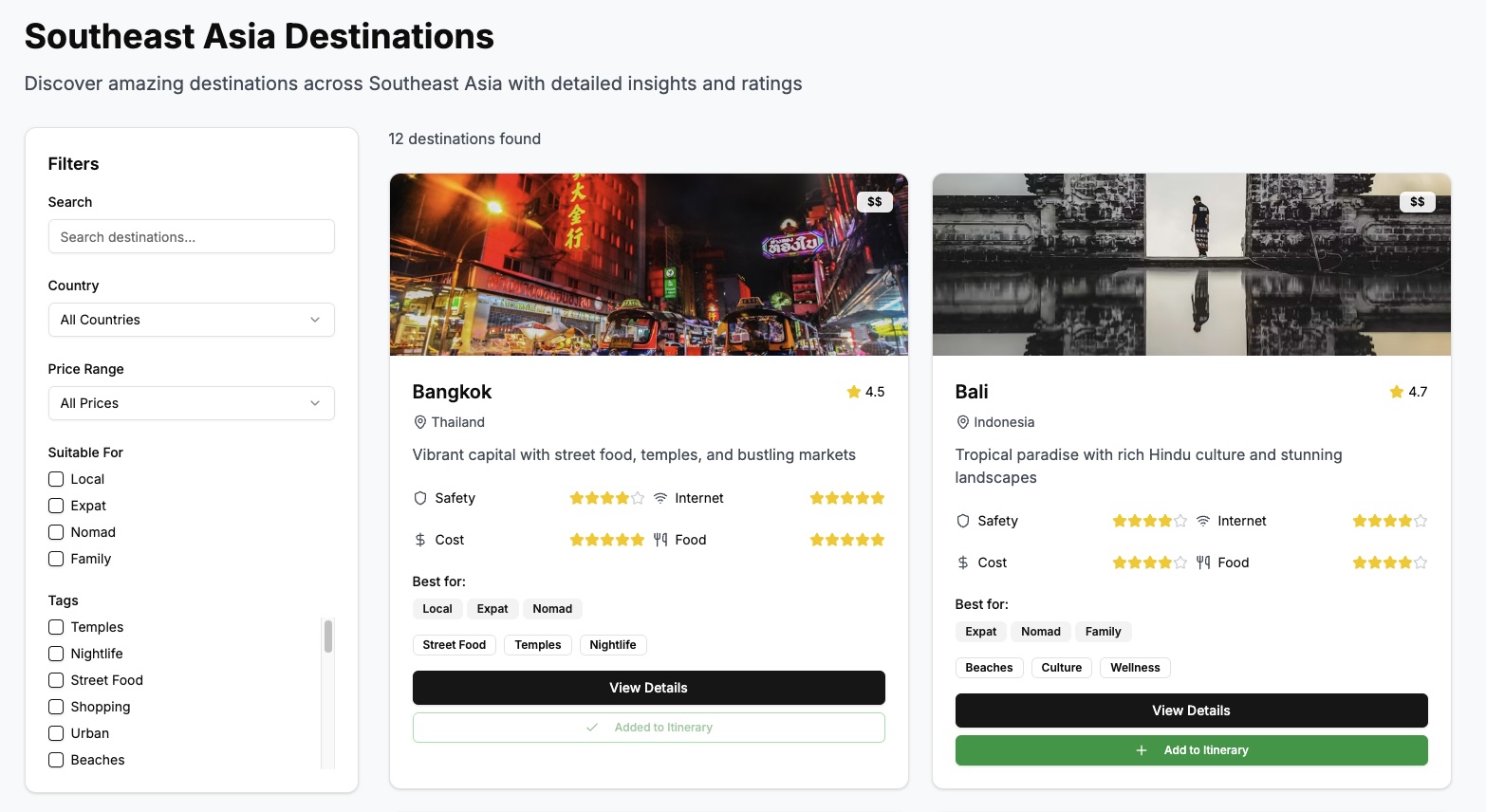Select the Nightlife tag on Bangkok card
The image size is (1486, 812).
click(x=613, y=644)
